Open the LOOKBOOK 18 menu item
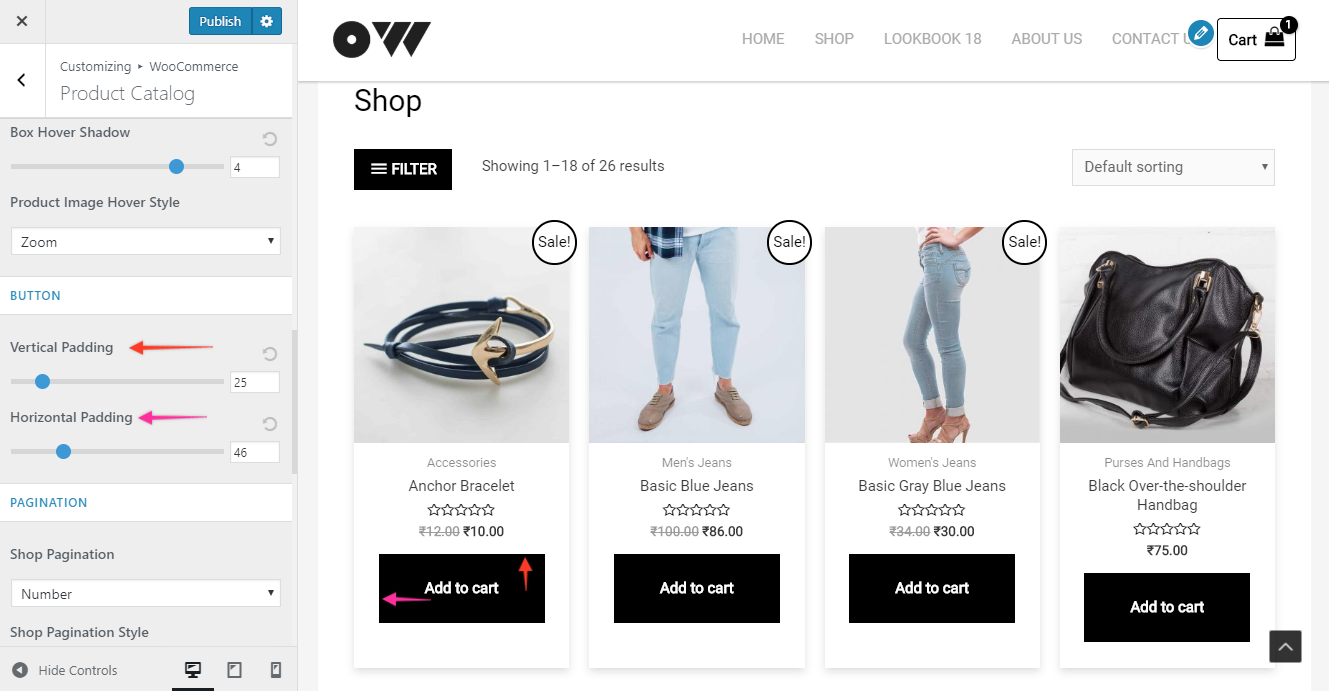The height and width of the screenshot is (691, 1329). [x=932, y=39]
